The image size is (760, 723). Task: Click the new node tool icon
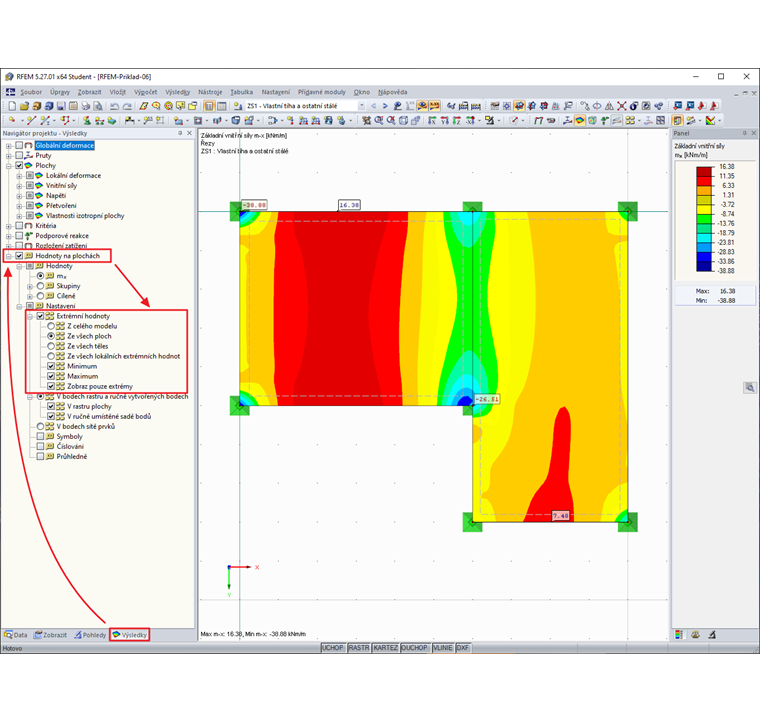tap(11, 120)
